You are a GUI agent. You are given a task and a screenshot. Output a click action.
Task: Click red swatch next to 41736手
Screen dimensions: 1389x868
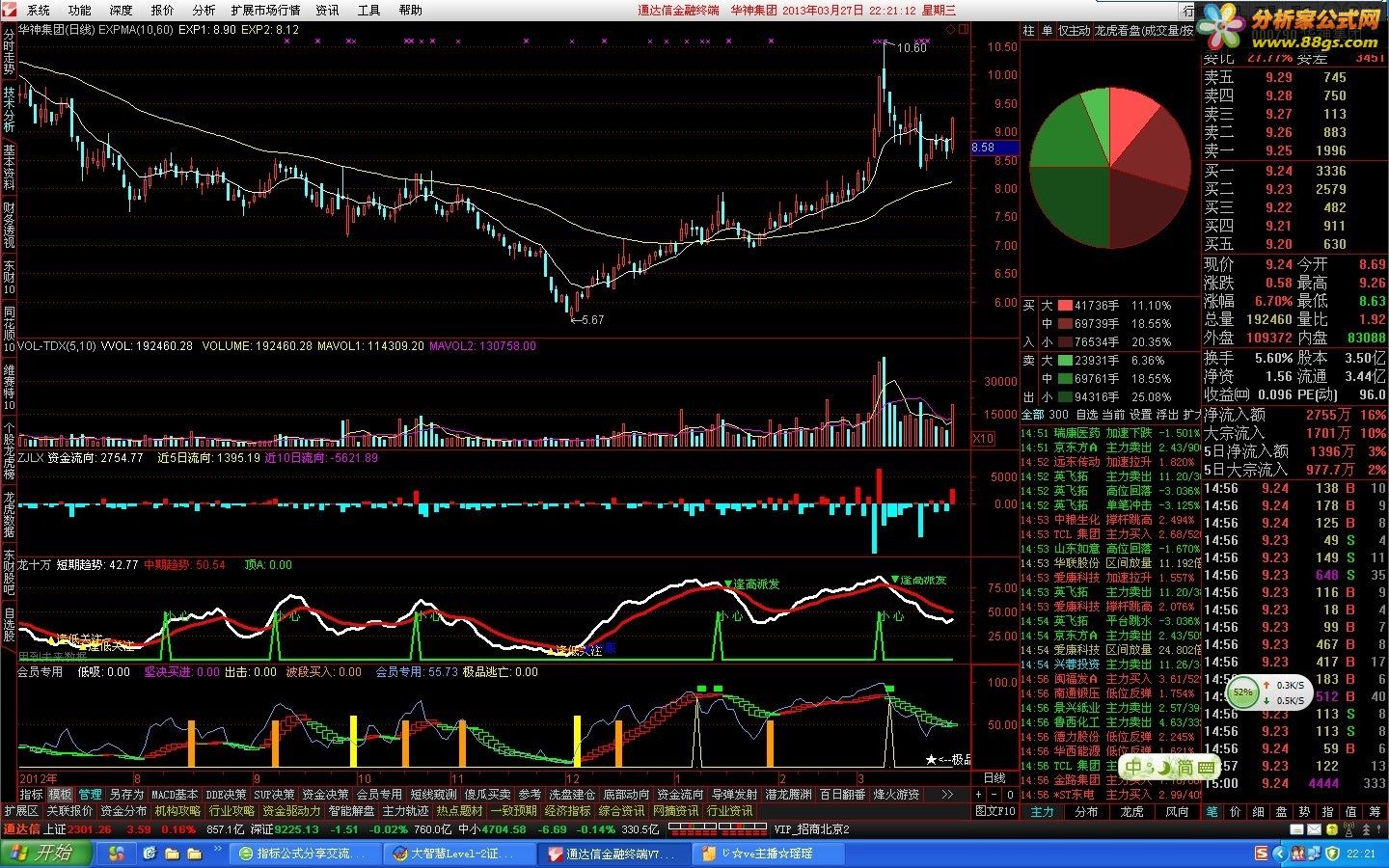coord(1065,305)
